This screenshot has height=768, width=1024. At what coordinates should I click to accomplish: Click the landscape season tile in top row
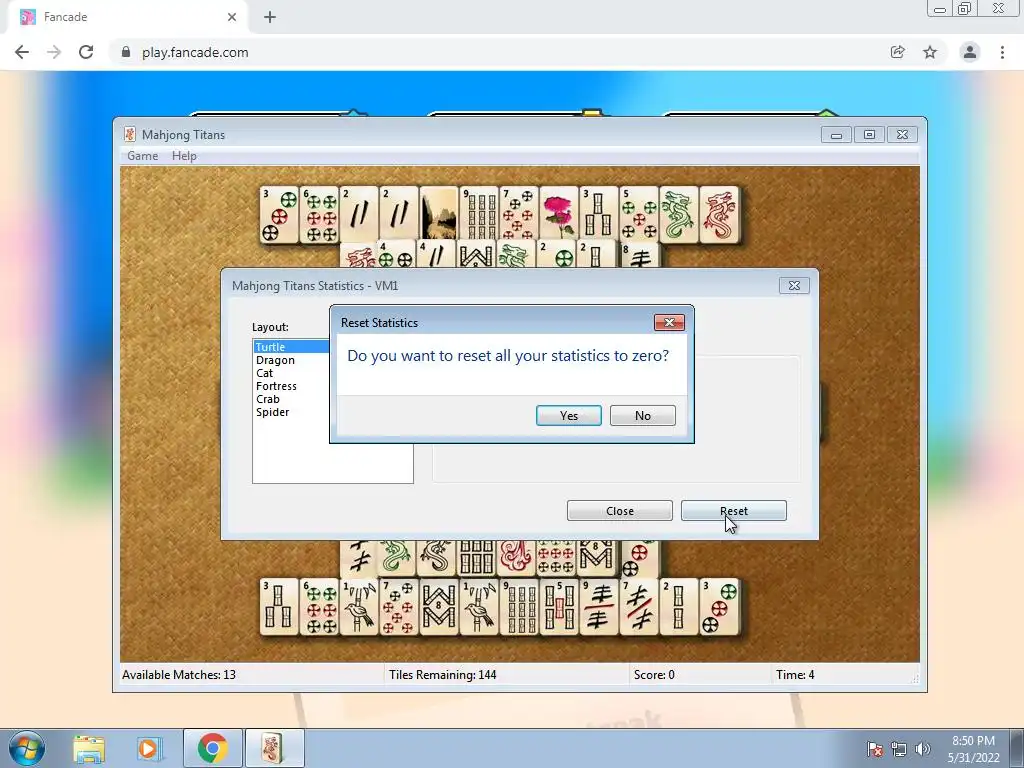[x=438, y=215]
